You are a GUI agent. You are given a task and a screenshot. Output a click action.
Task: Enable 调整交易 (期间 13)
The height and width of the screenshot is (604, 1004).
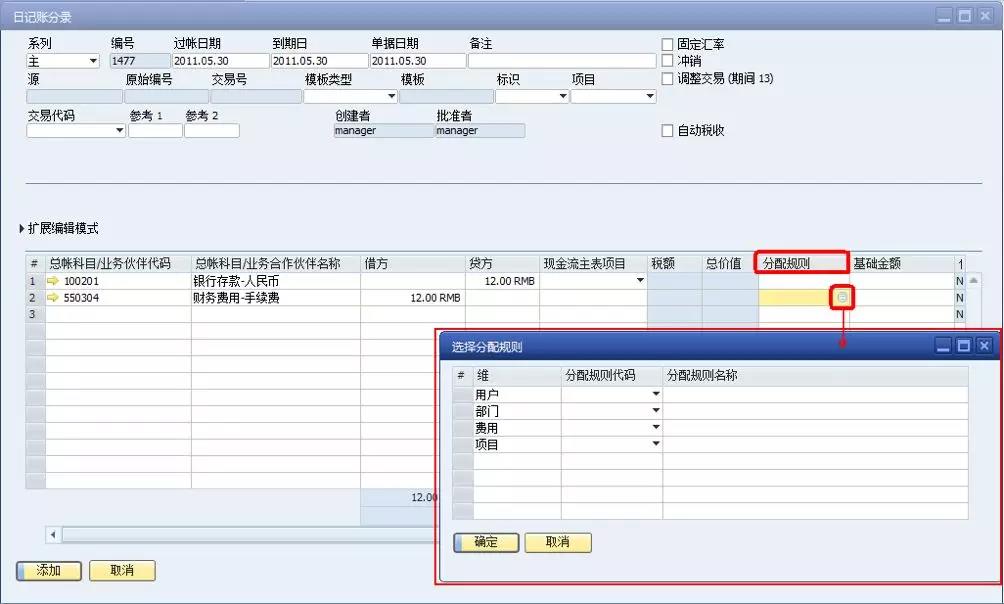667,78
